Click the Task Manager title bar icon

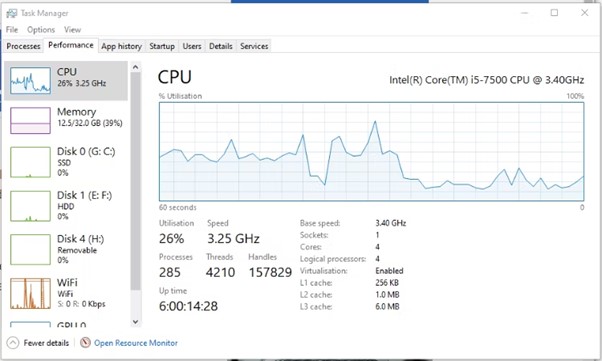tap(12, 13)
